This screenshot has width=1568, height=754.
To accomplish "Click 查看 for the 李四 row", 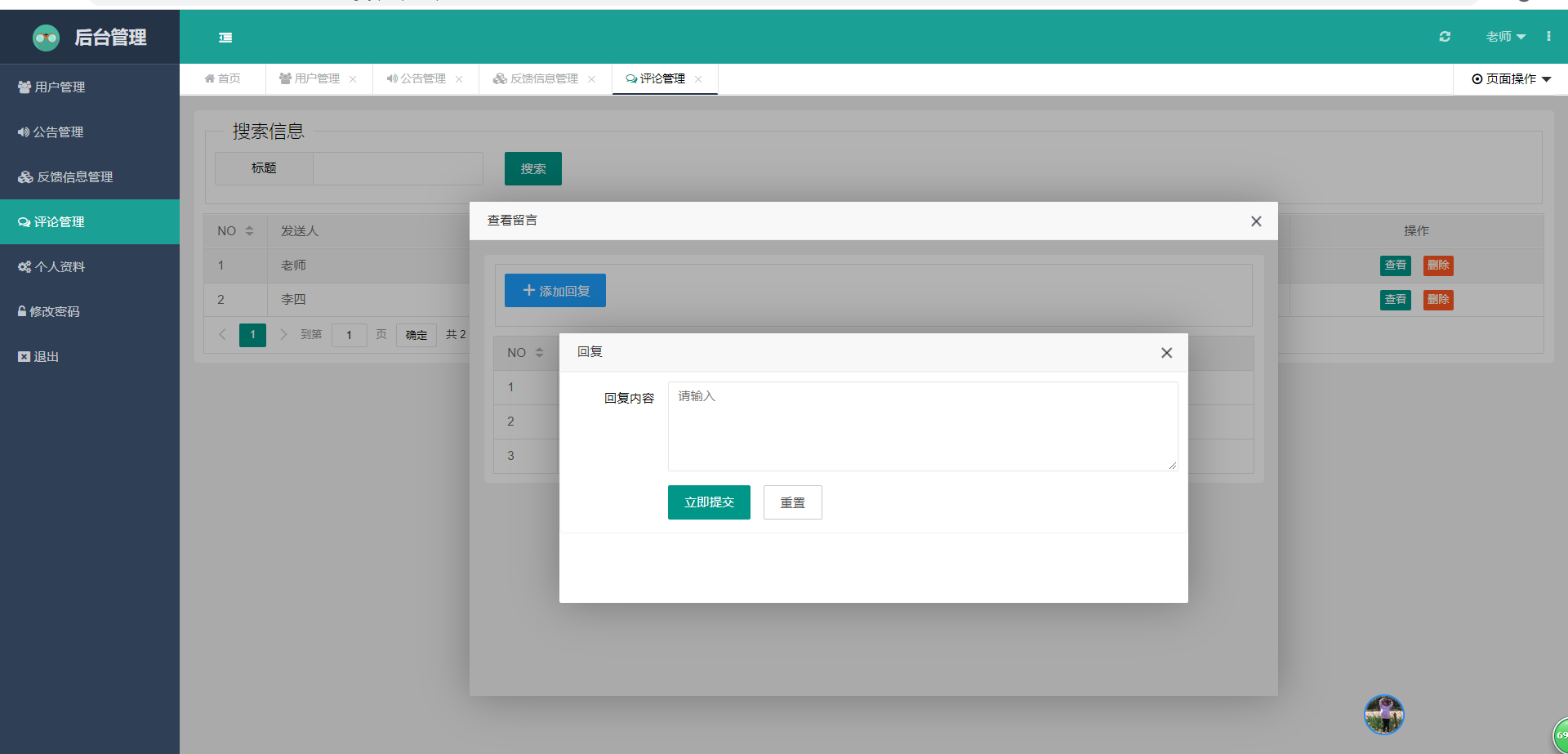I will (1396, 300).
